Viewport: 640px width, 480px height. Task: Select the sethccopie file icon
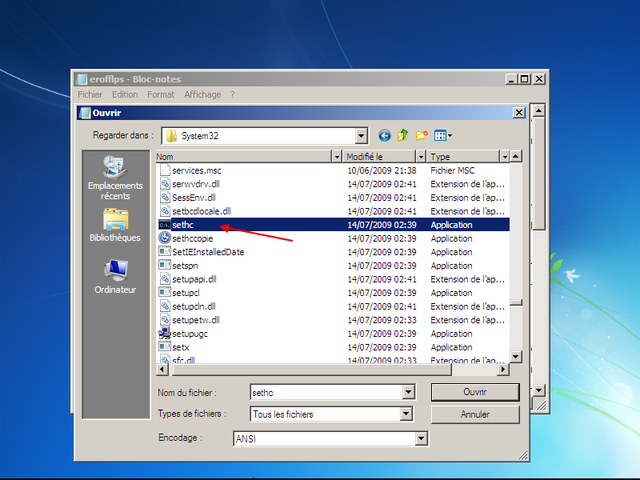pyautogui.click(x=164, y=238)
